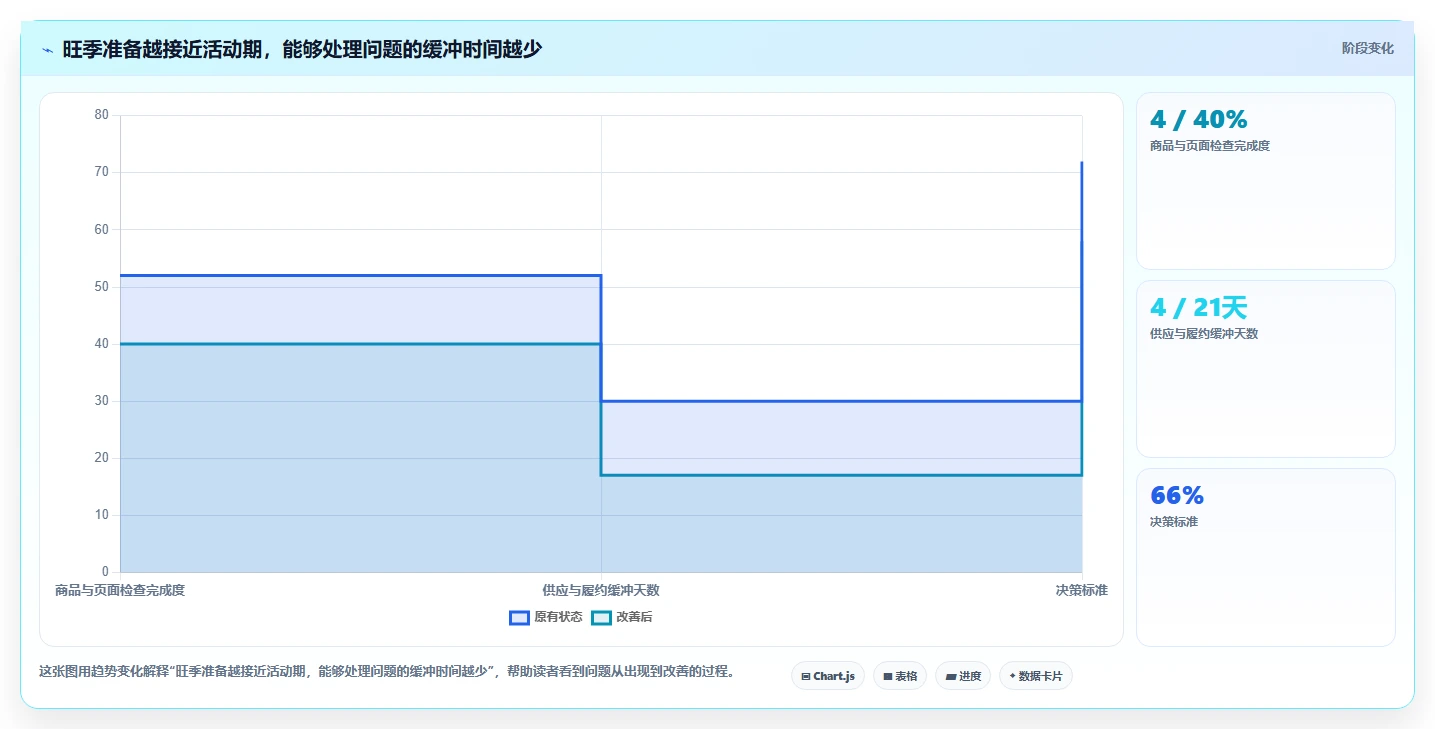Click the Chart.js tag chip
The height and width of the screenshot is (729, 1435).
coord(828,676)
